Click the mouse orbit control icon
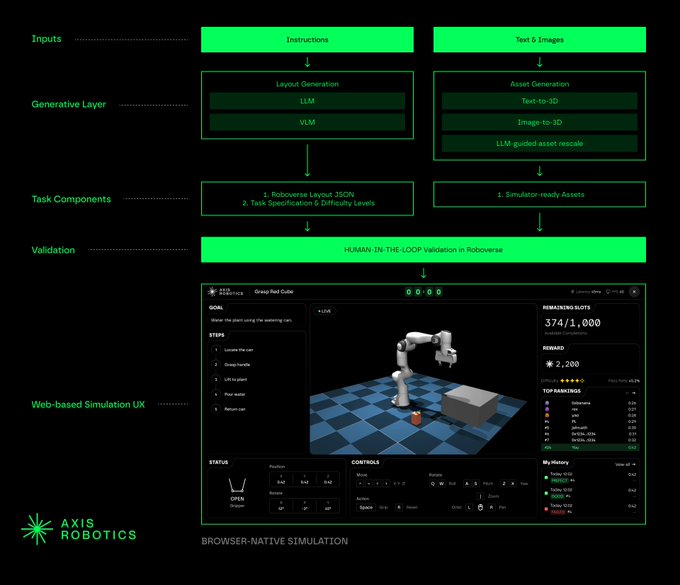This screenshot has width=680, height=585. 479,507
